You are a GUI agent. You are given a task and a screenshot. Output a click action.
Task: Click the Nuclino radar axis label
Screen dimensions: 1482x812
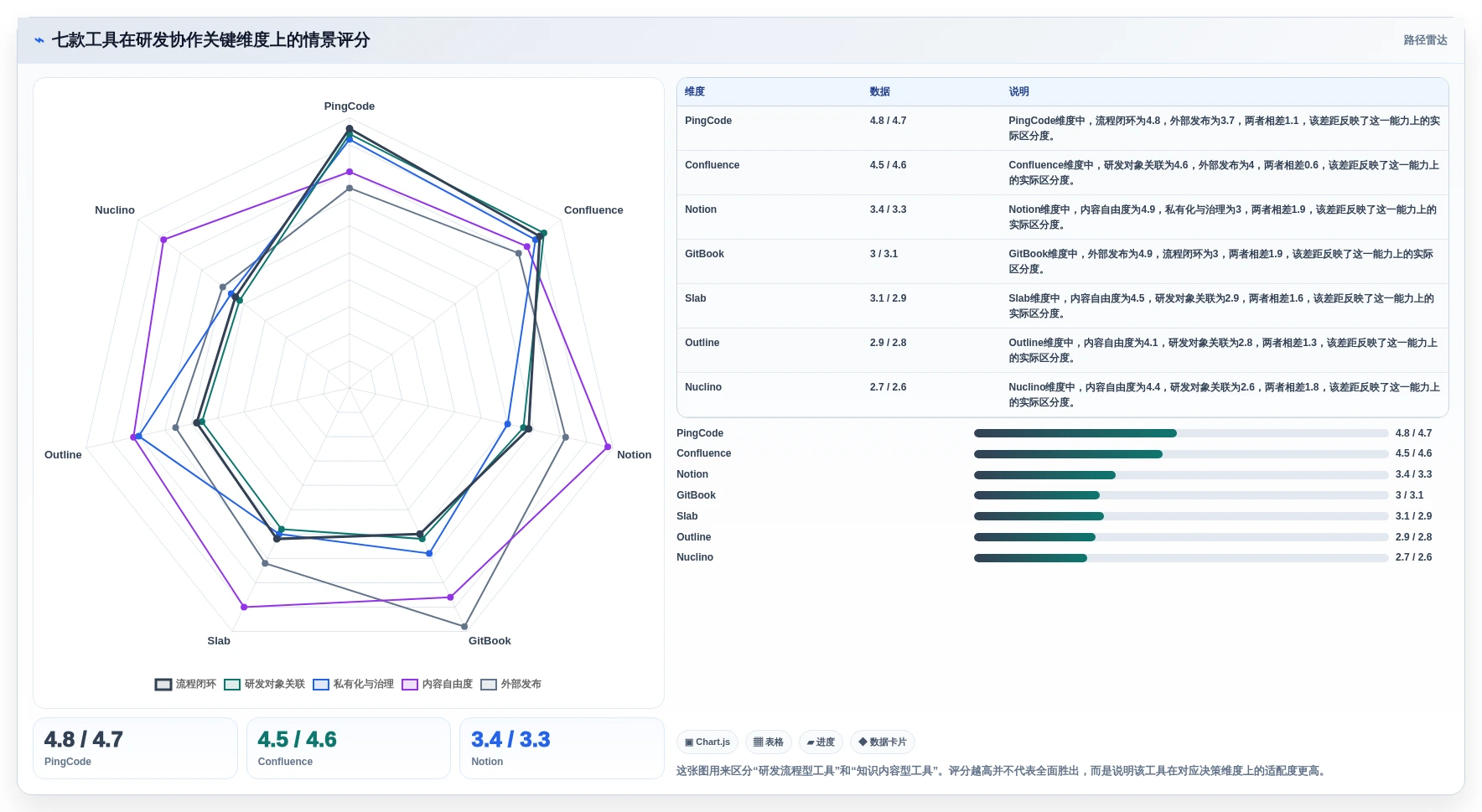click(115, 210)
